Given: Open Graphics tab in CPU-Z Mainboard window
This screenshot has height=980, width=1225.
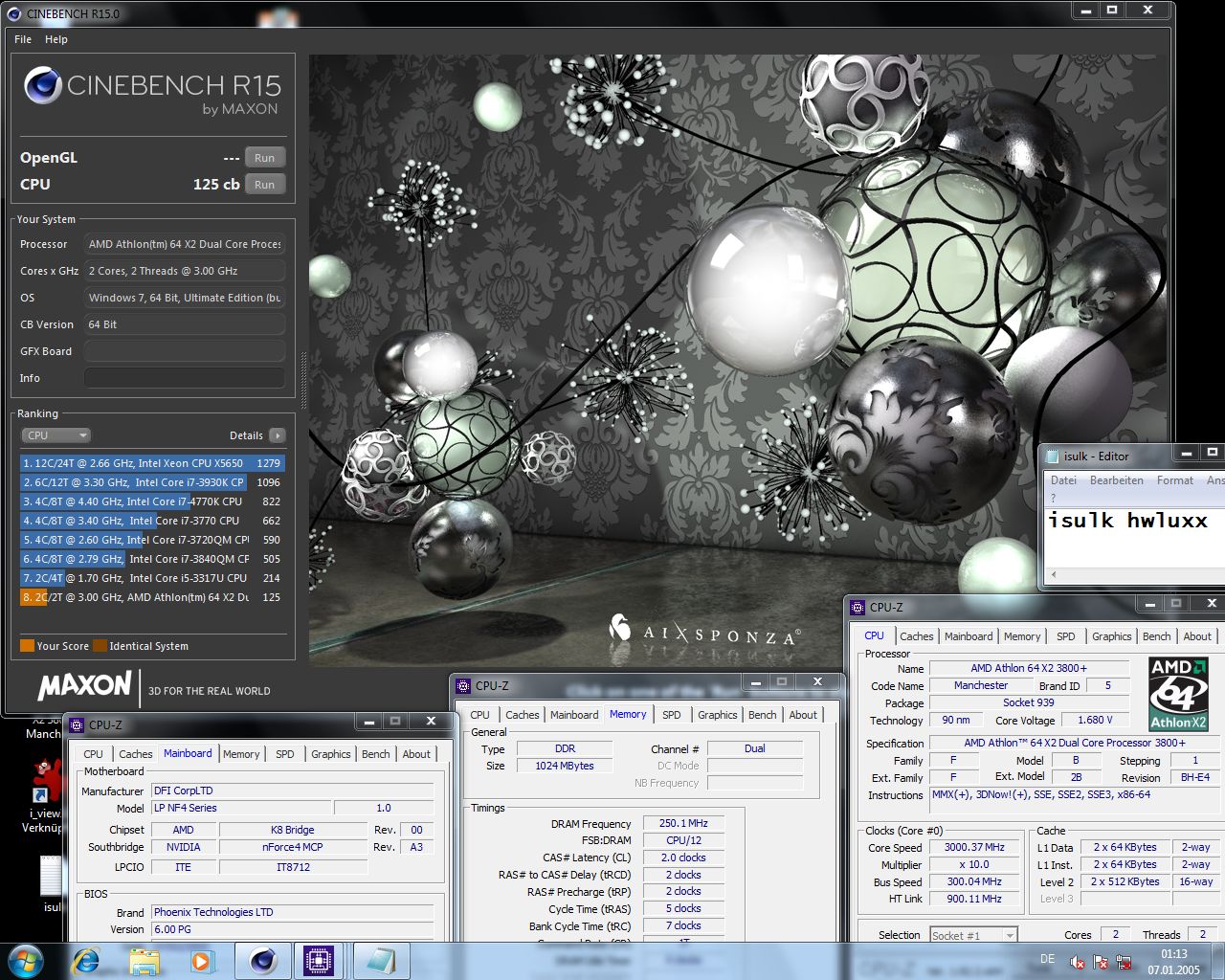Looking at the screenshot, I should click(x=331, y=754).
